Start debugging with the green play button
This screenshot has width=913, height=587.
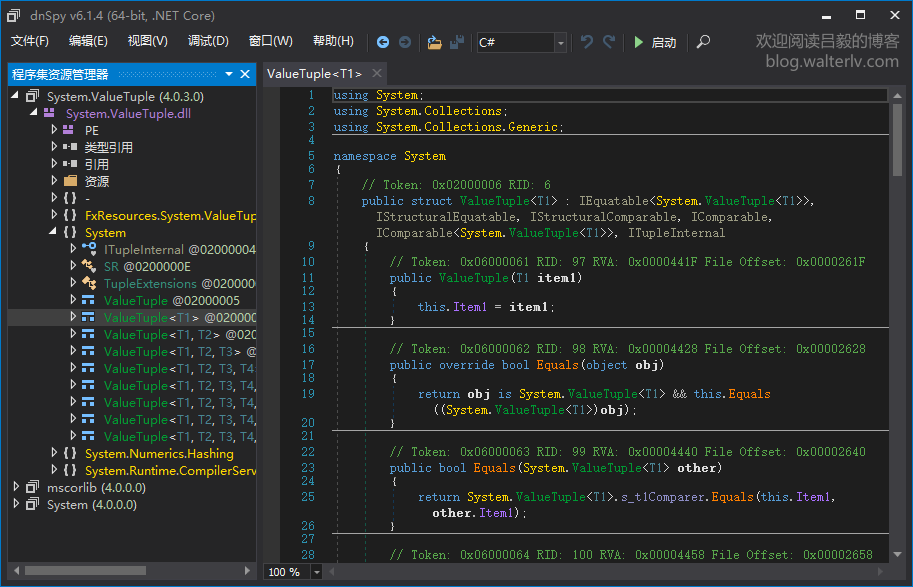tap(639, 42)
